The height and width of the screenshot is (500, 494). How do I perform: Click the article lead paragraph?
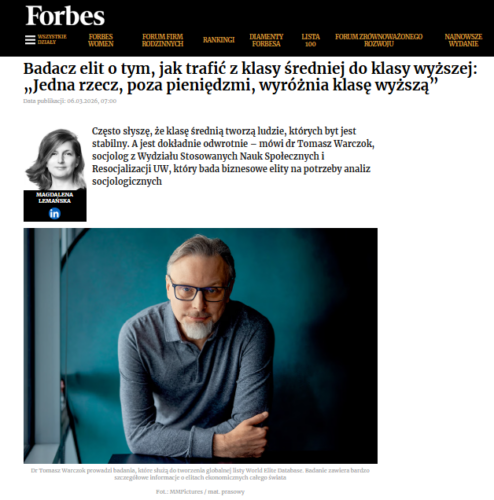click(x=233, y=156)
